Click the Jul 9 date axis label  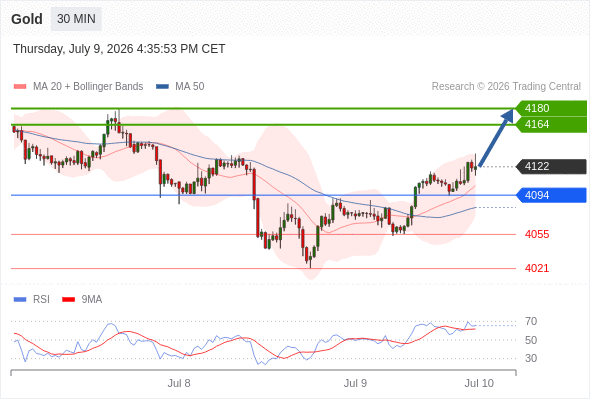coord(355,383)
